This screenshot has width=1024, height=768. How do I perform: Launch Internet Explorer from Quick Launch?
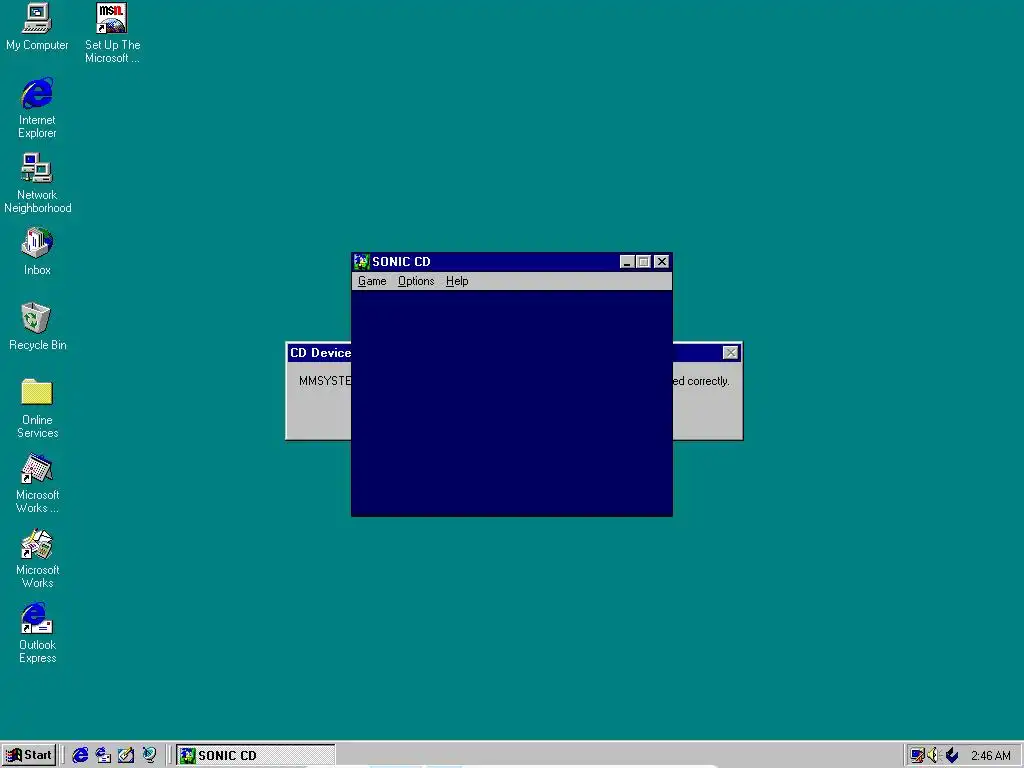pyautogui.click(x=80, y=755)
